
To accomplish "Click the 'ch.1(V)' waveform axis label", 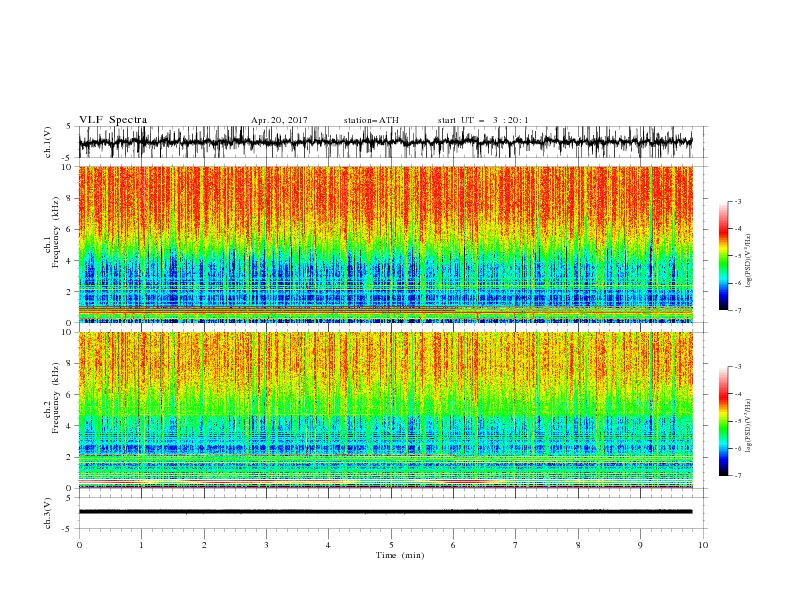I will pos(48,142).
